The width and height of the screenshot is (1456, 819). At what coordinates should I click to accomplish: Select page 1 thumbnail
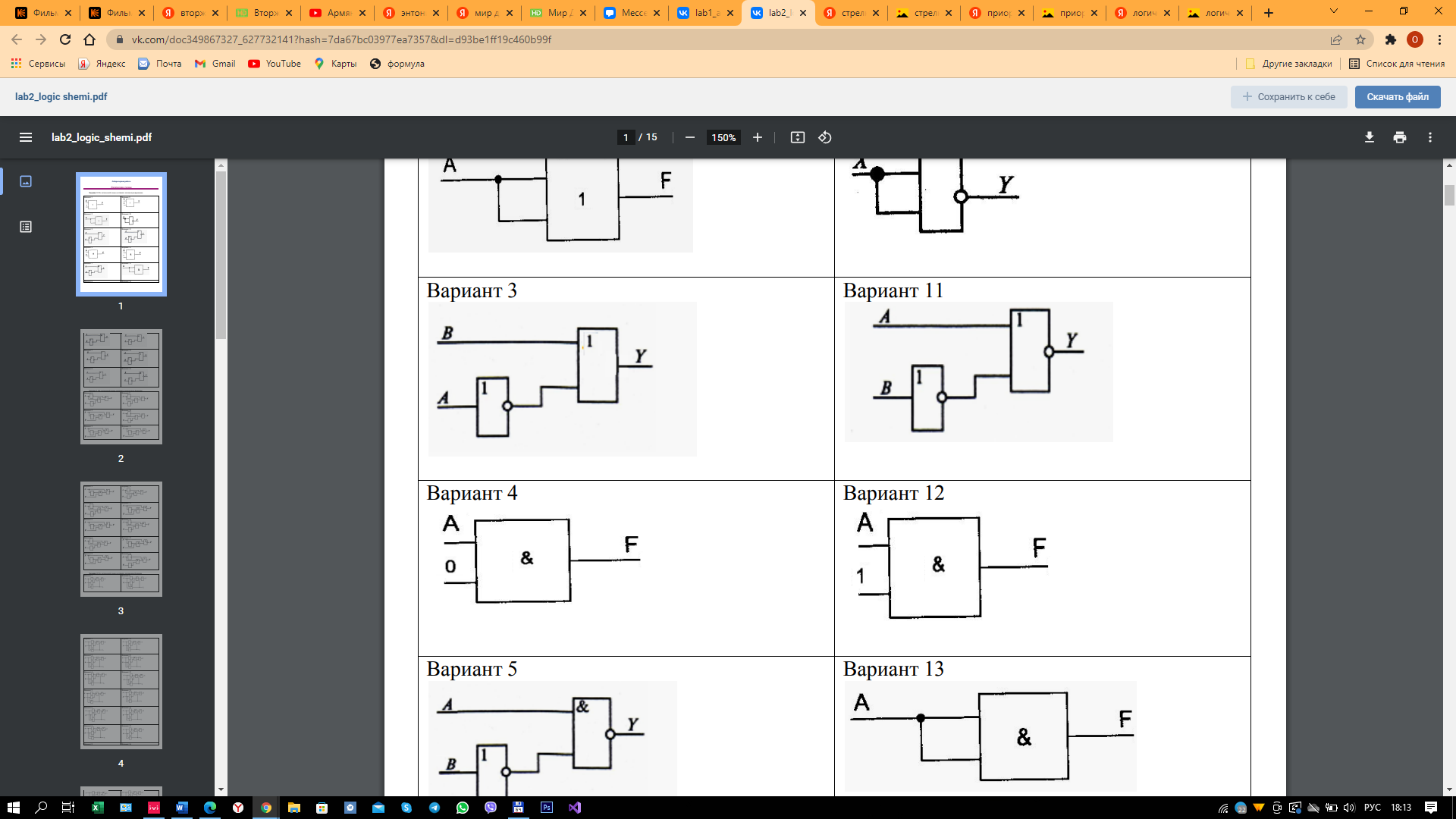(x=121, y=234)
